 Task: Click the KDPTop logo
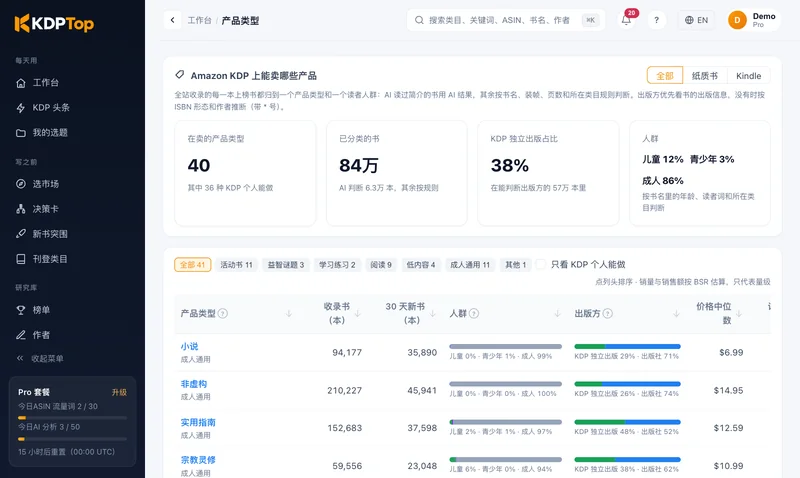click(54, 23)
